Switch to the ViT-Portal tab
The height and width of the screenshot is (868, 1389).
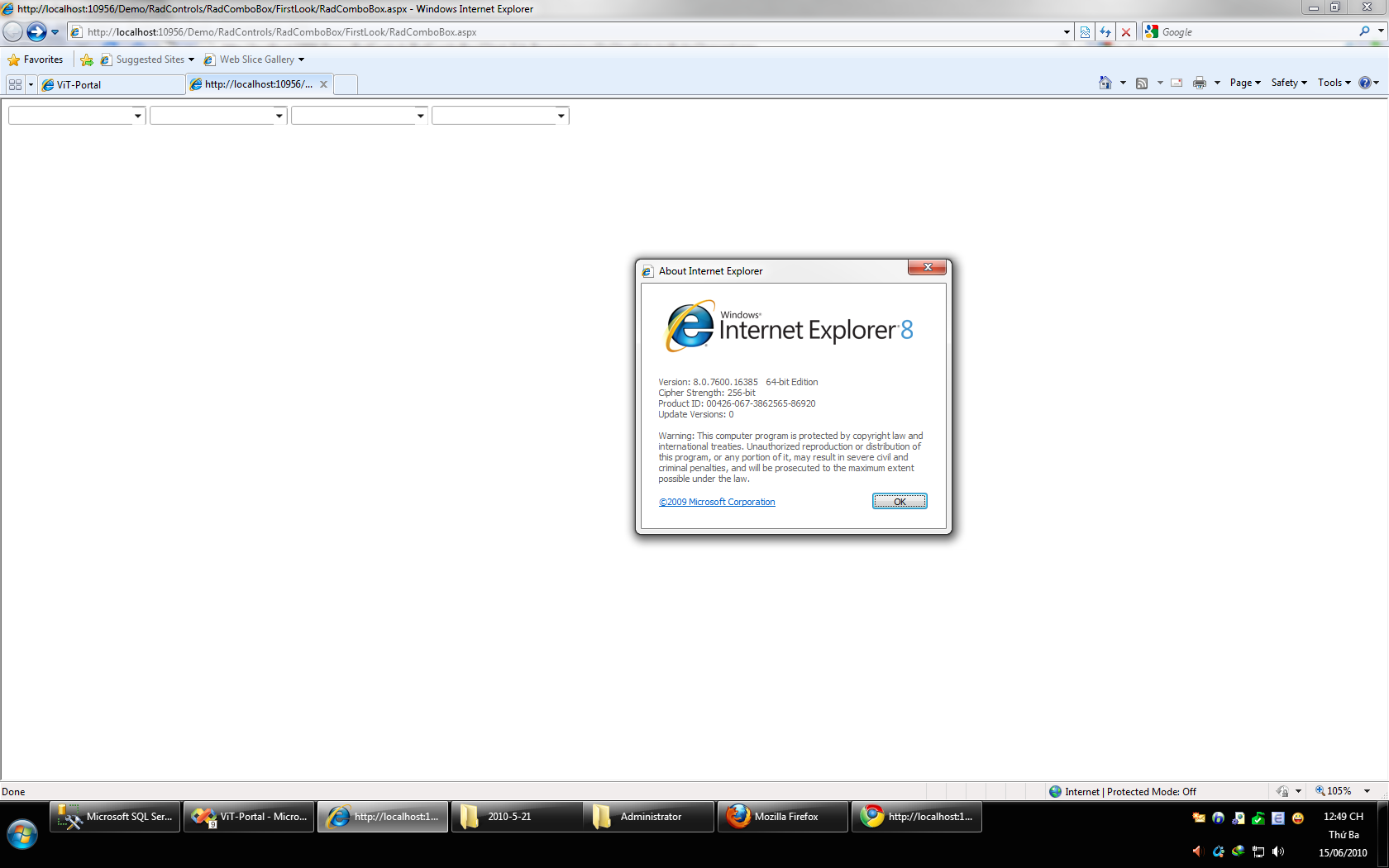[112, 84]
